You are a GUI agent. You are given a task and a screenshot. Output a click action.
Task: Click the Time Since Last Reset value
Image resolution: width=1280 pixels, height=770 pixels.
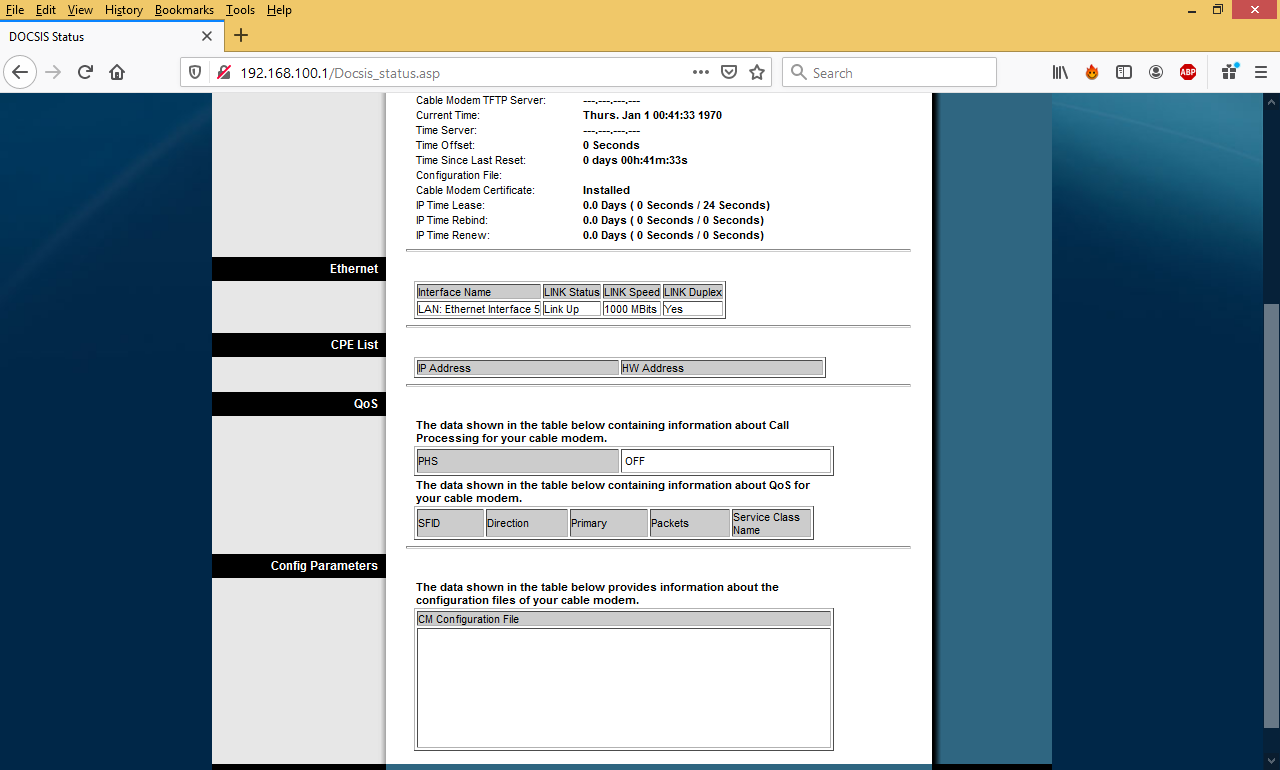point(635,160)
